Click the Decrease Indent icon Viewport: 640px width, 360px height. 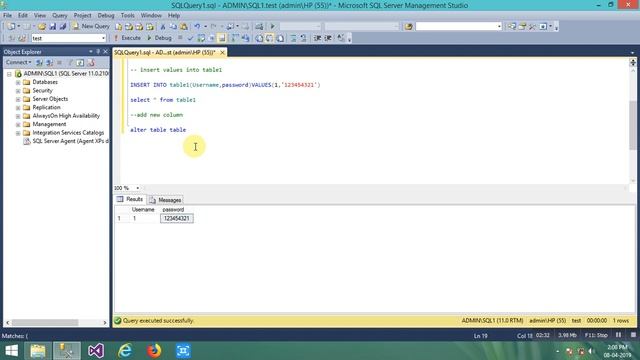pos(317,38)
